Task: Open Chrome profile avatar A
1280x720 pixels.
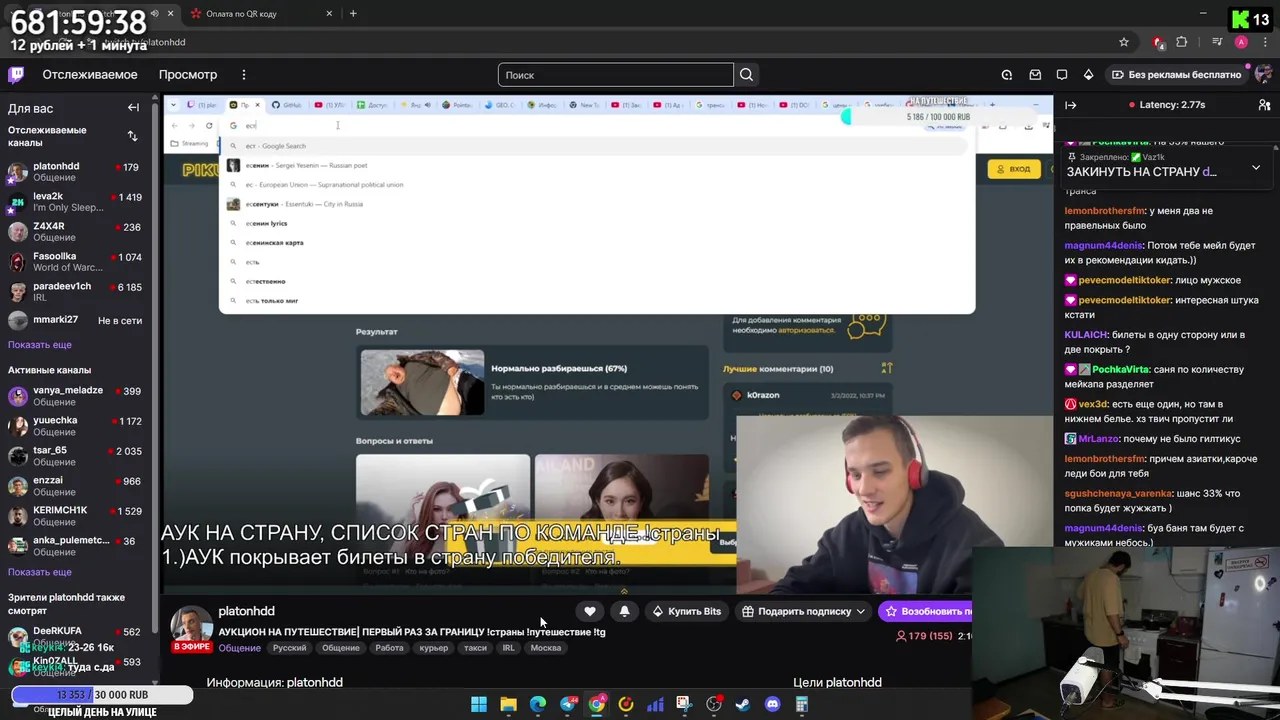Action: click(x=1241, y=42)
